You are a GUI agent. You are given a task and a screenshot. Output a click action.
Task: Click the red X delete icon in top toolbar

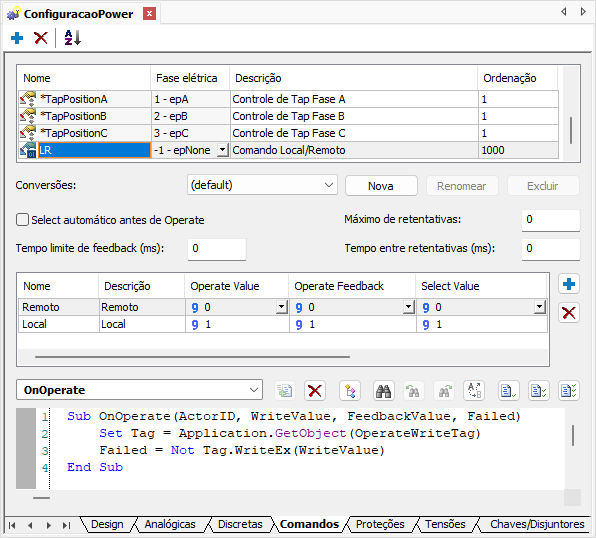coord(40,38)
